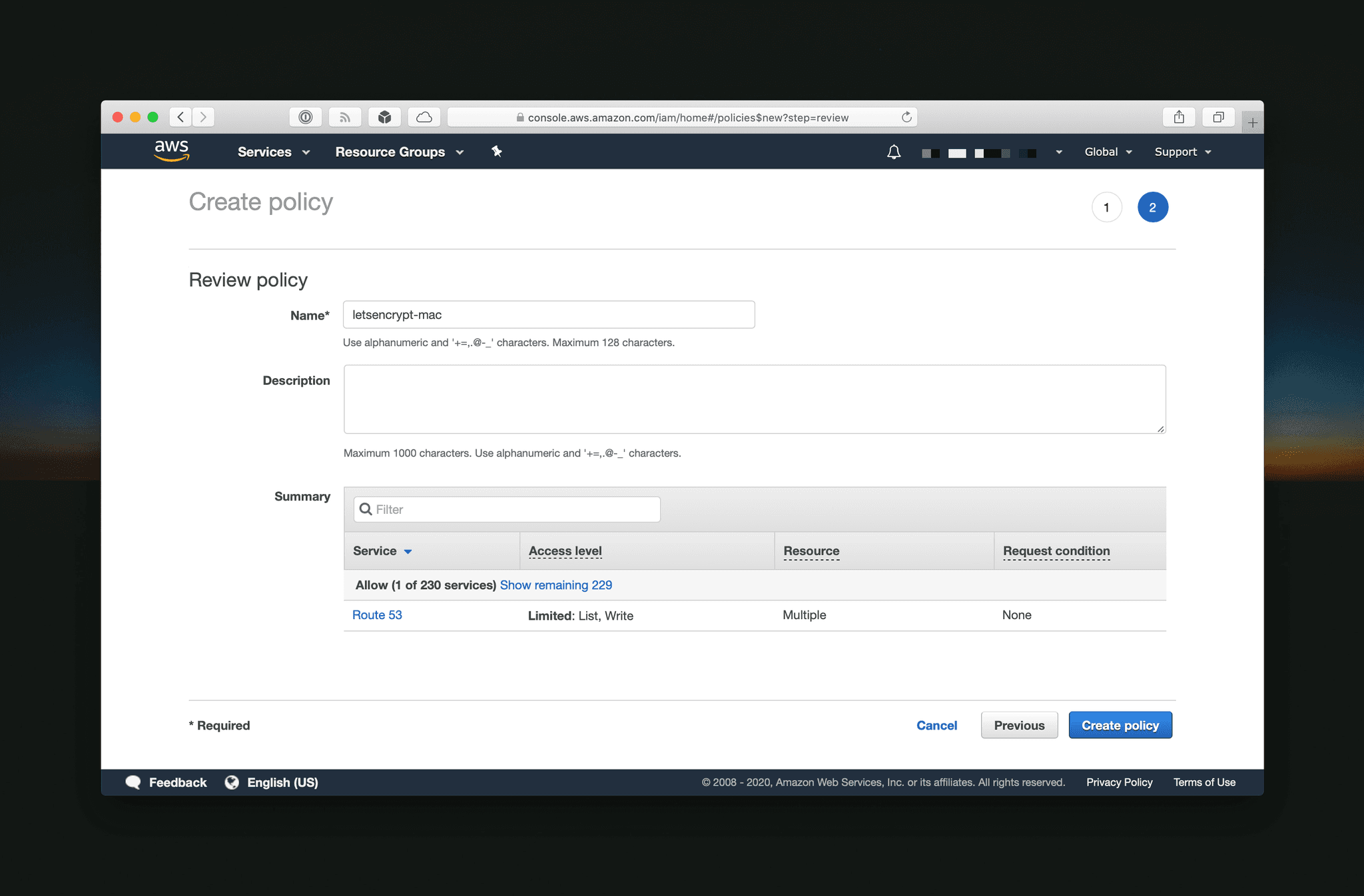Click the AWS logo in navigation bar
The image size is (1364, 896).
click(x=170, y=151)
